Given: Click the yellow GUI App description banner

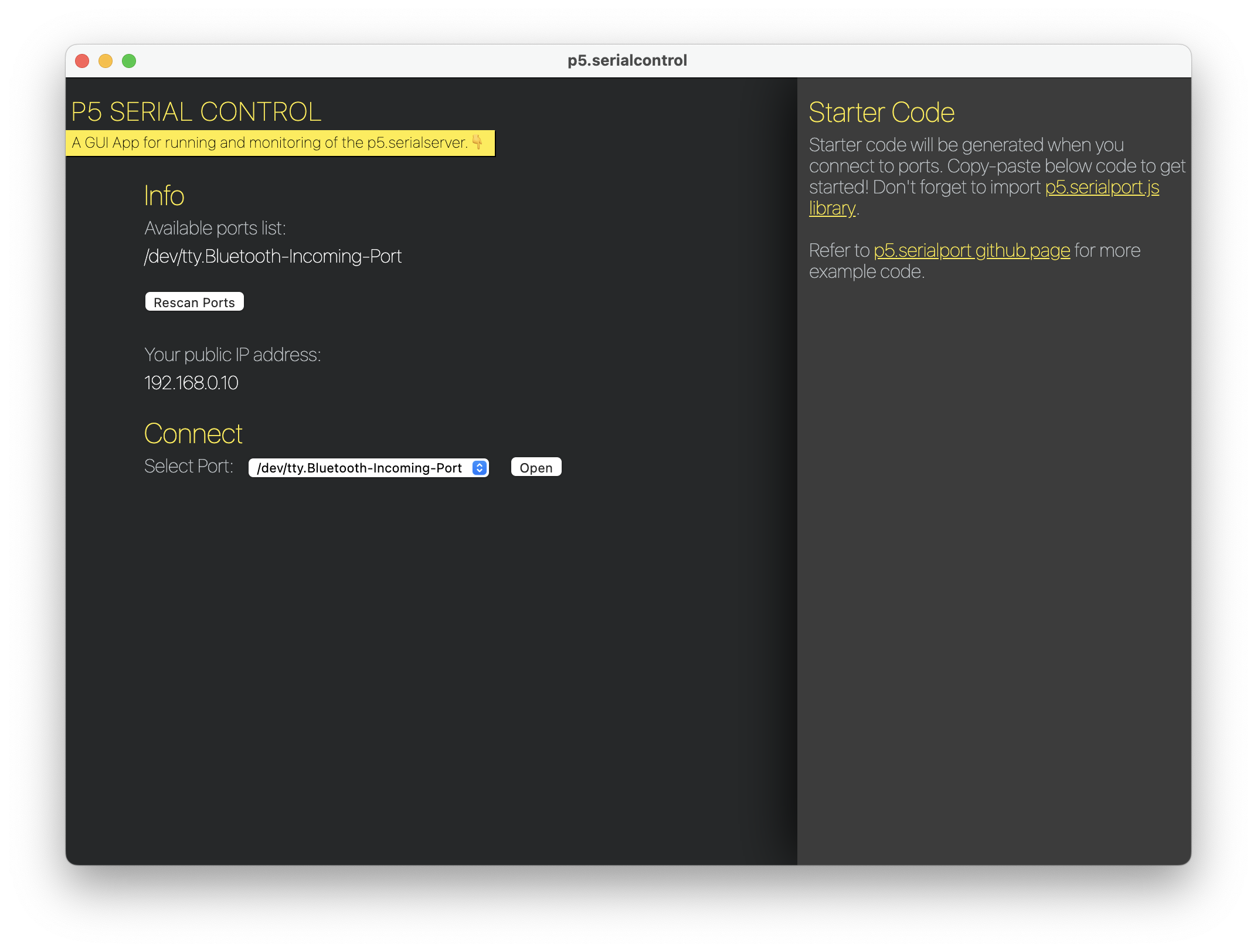Looking at the screenshot, I should tap(270, 143).
